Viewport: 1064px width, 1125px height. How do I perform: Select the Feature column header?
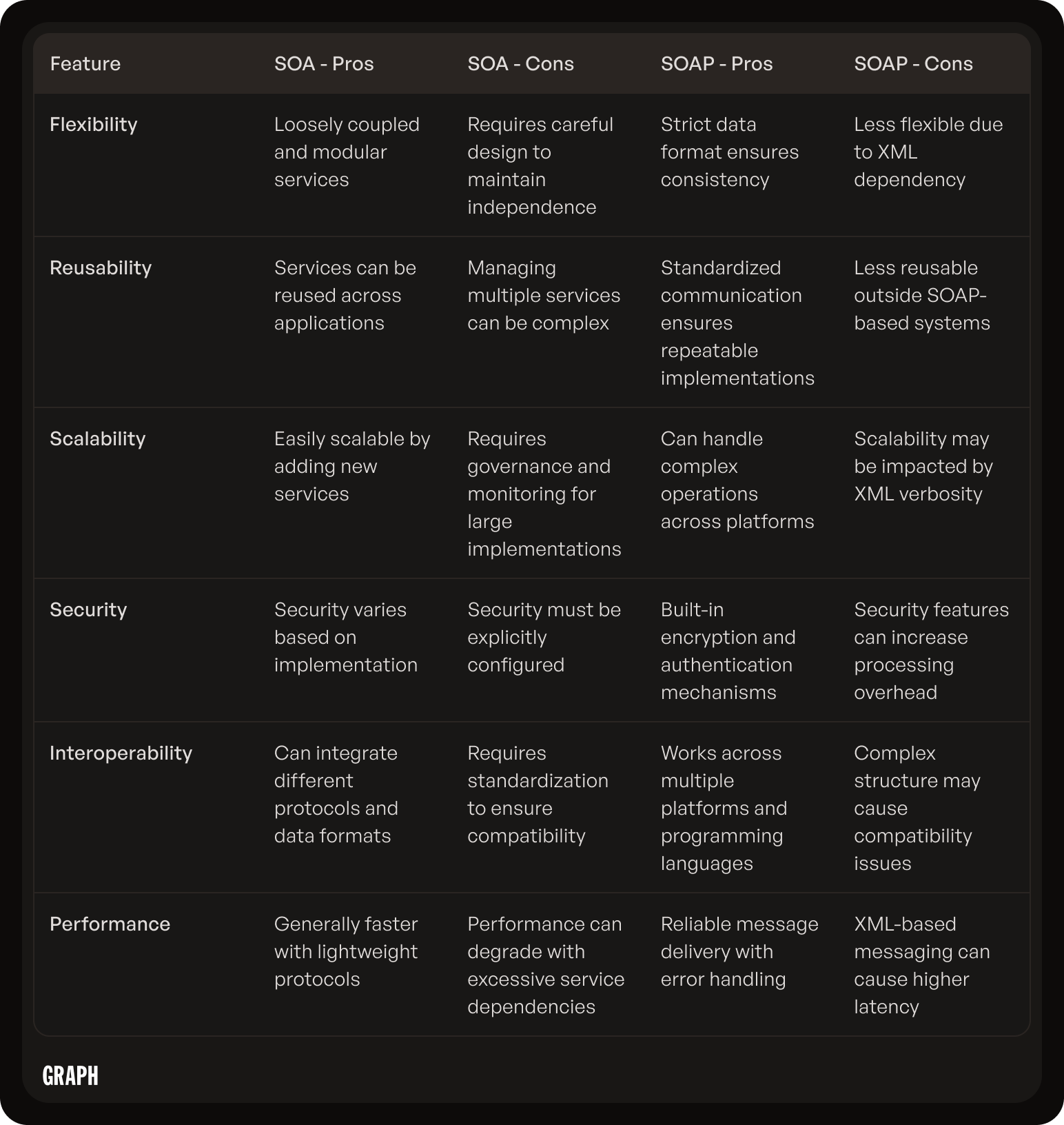[85, 63]
